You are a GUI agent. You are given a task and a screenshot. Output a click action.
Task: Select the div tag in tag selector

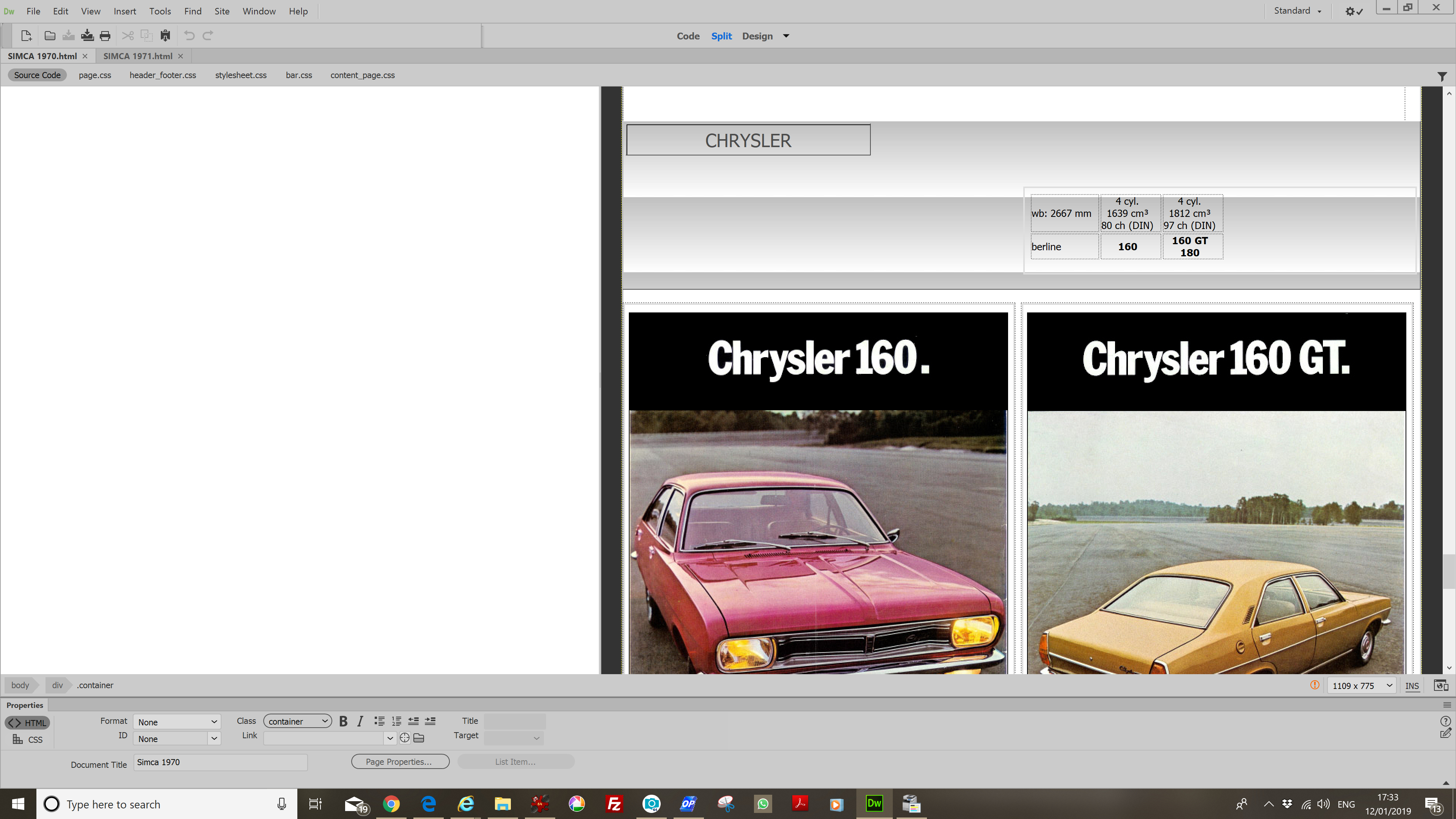[57, 685]
